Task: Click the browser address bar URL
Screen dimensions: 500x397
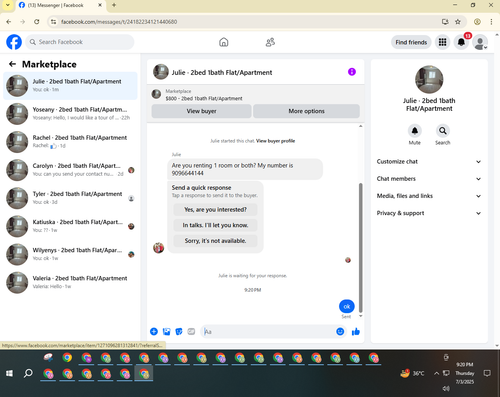Action: click(119, 22)
